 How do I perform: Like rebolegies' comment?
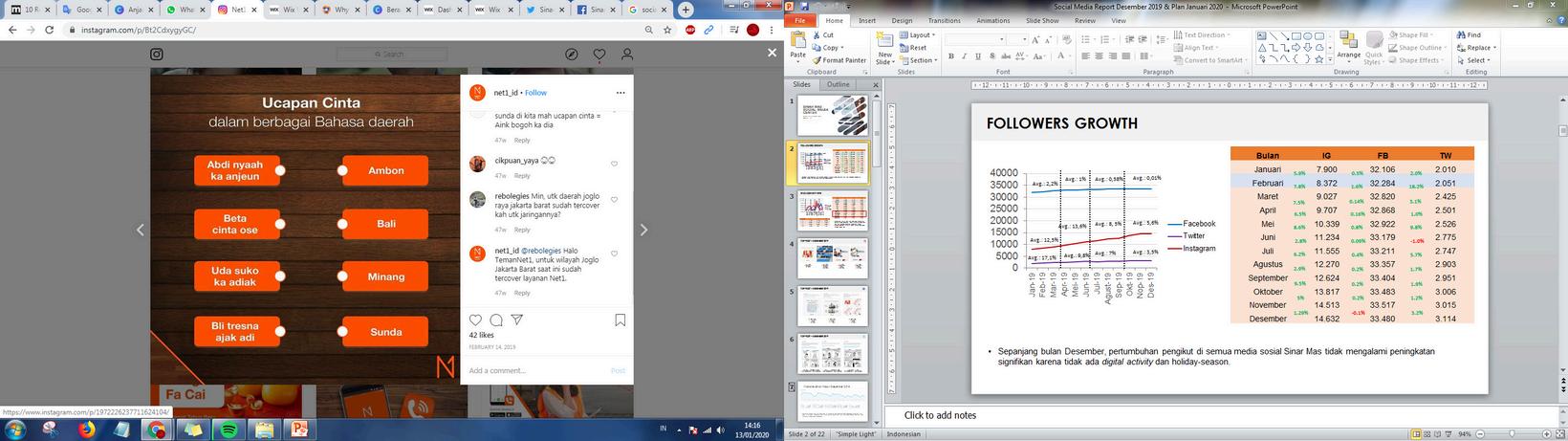[x=614, y=200]
